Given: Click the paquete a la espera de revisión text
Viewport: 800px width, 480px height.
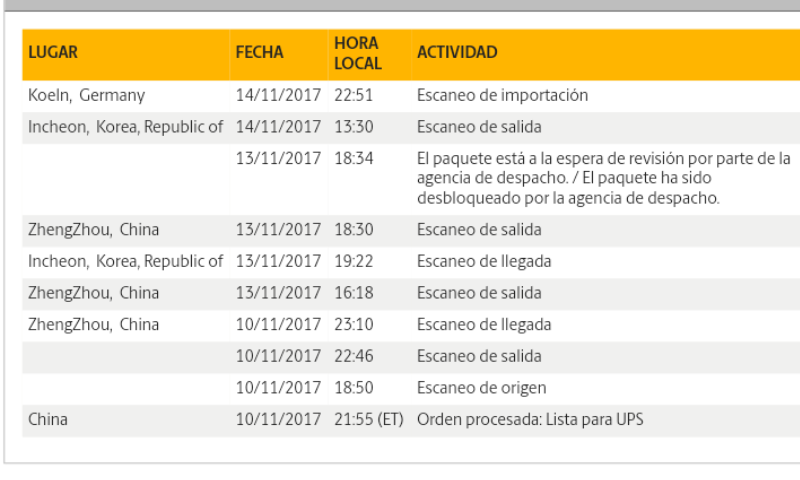Looking at the screenshot, I should 604,178.
